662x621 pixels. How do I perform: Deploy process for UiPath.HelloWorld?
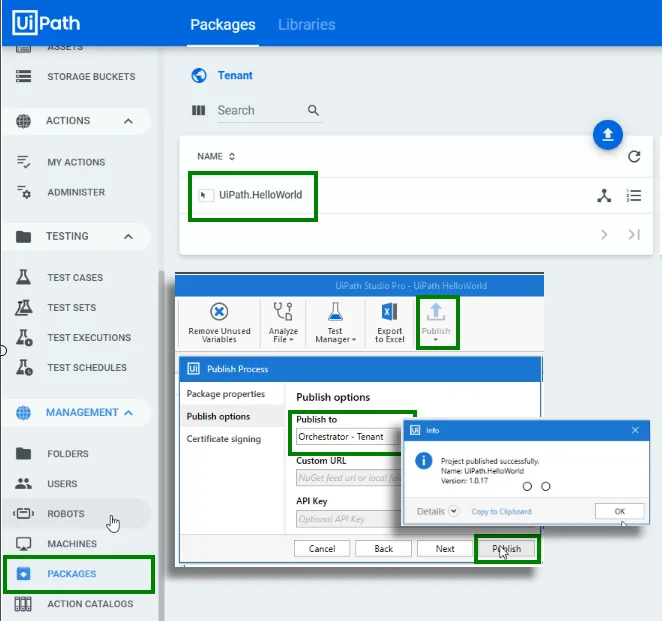604,196
